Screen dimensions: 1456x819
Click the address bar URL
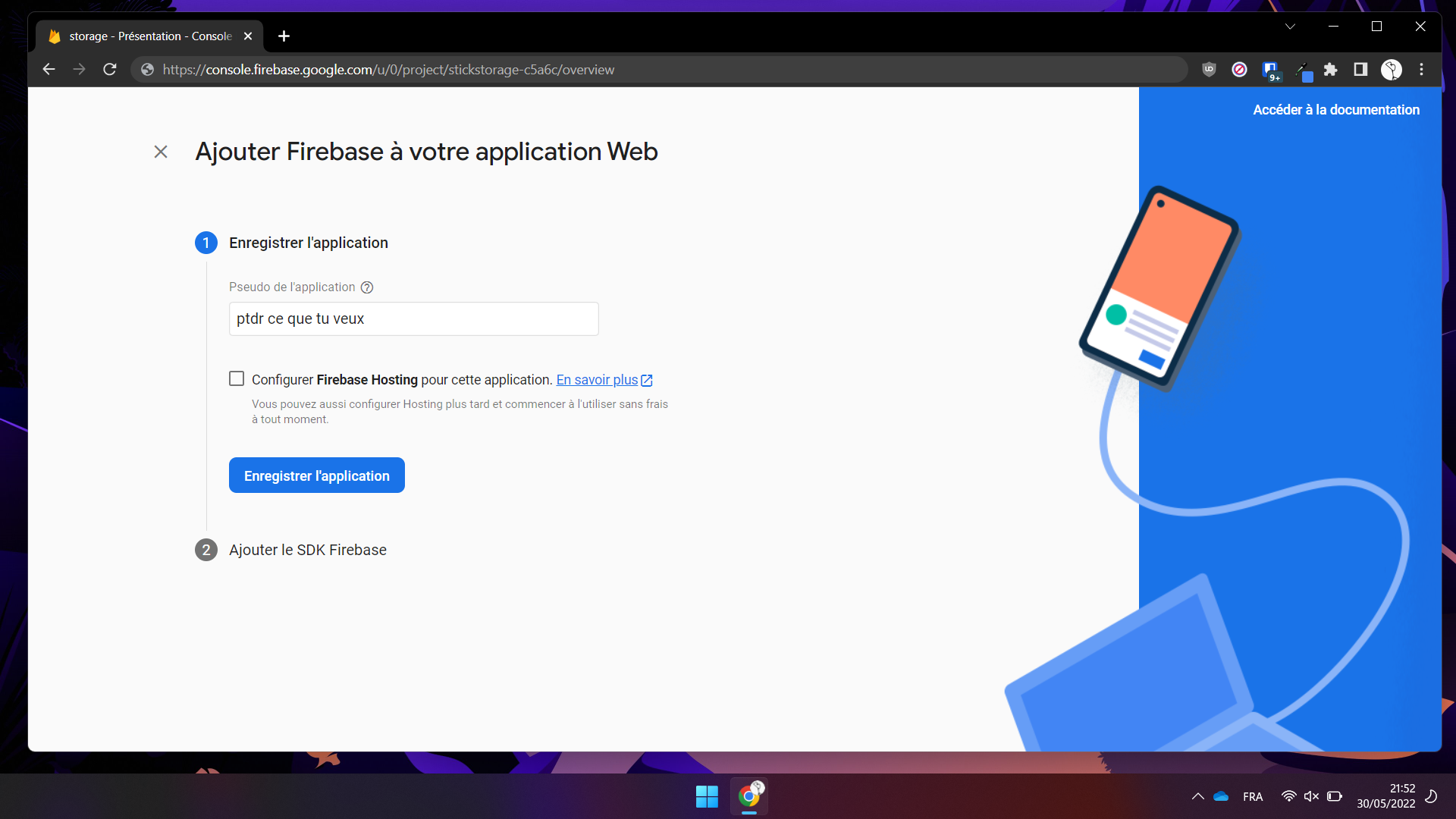click(388, 70)
